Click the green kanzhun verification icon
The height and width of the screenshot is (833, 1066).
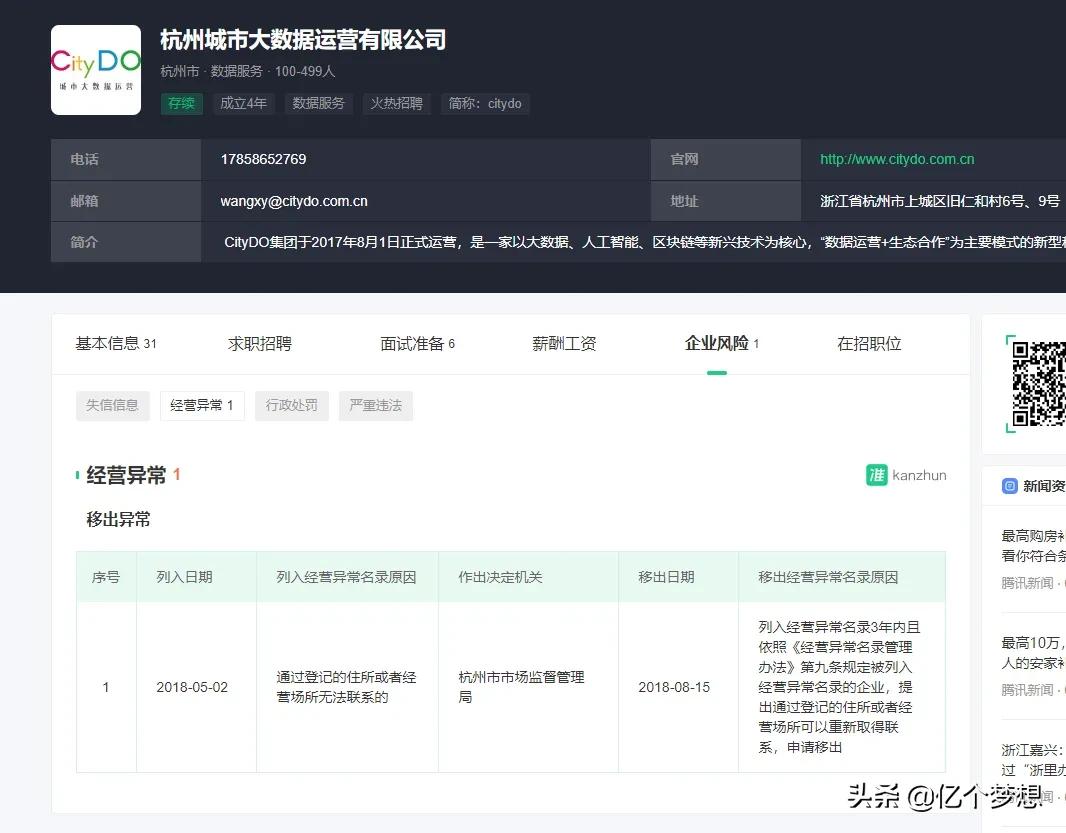point(877,475)
